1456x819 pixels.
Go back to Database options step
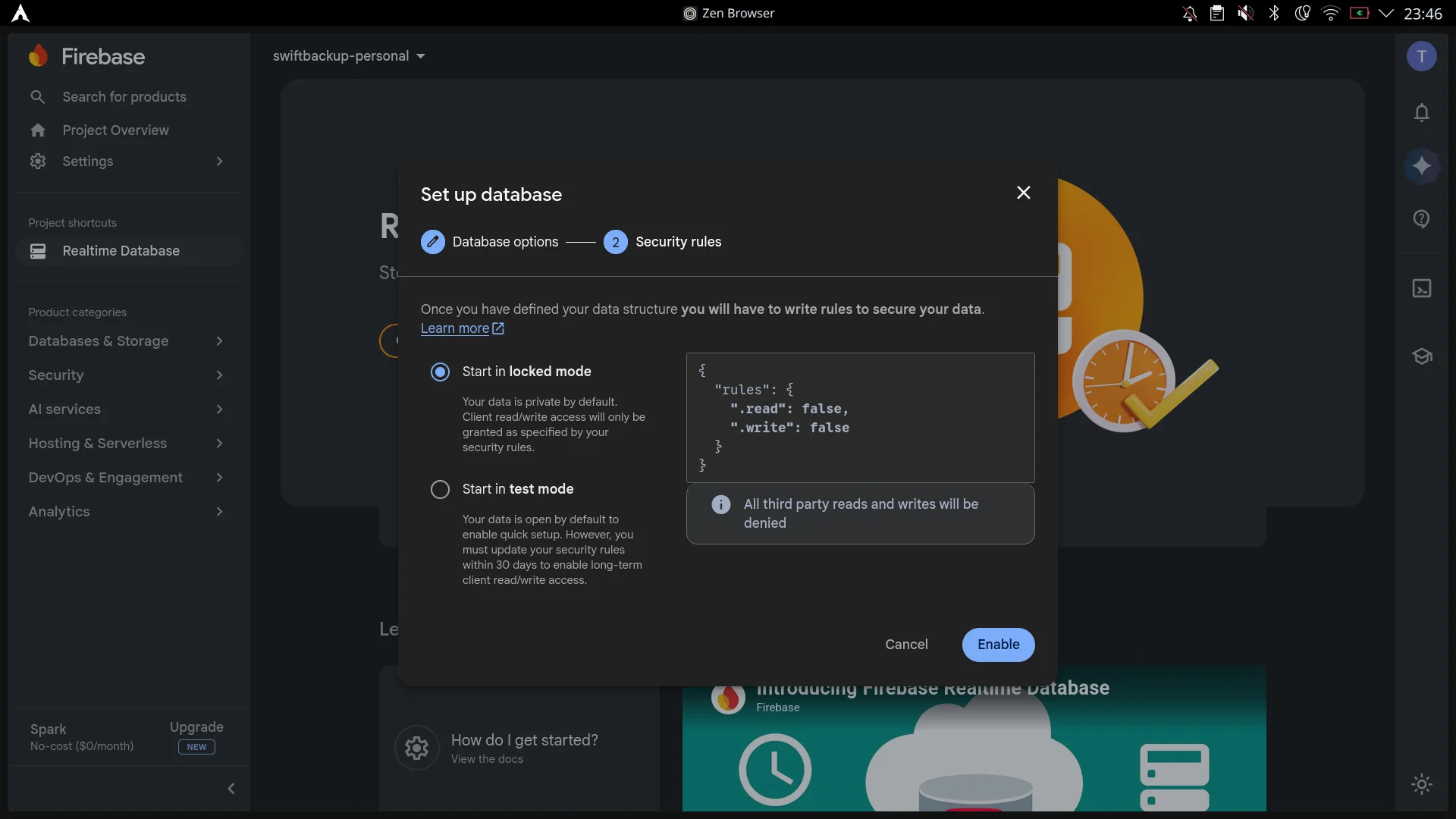pyautogui.click(x=505, y=242)
